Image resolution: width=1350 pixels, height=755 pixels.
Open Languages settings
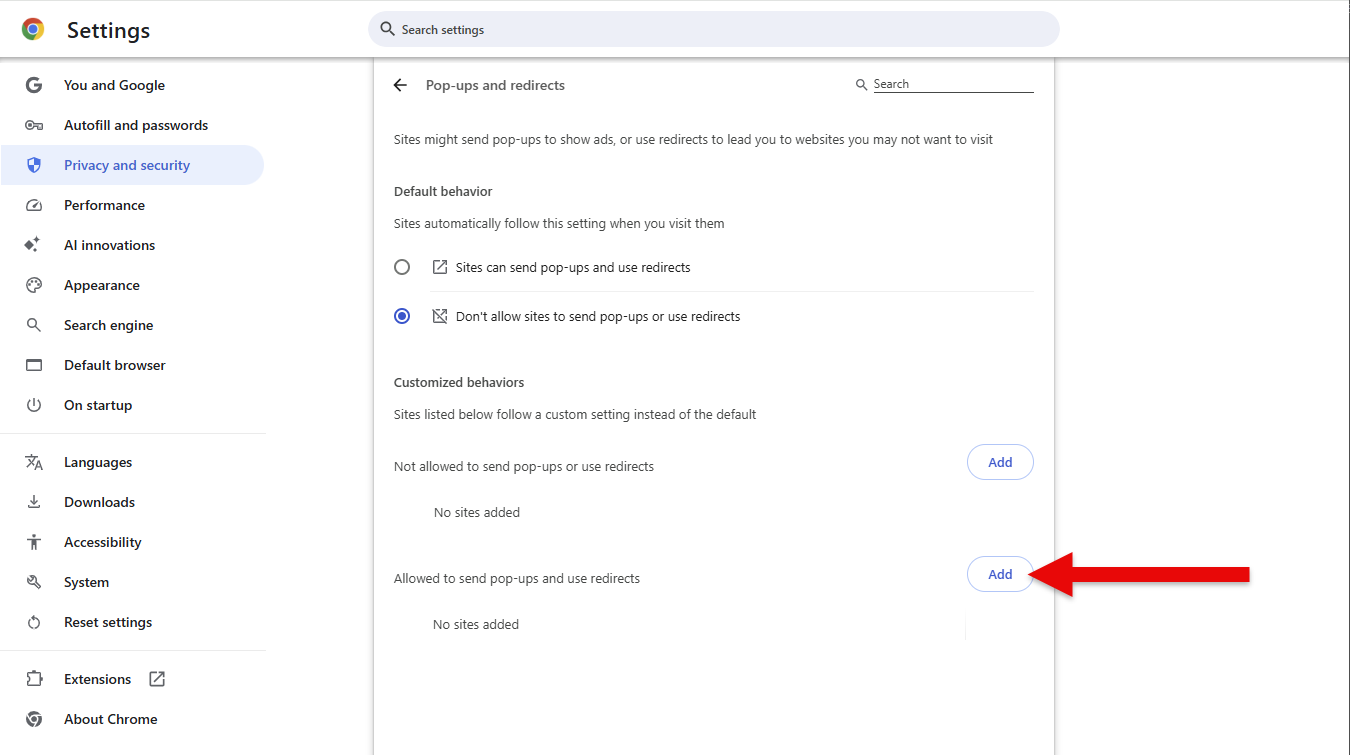click(98, 462)
